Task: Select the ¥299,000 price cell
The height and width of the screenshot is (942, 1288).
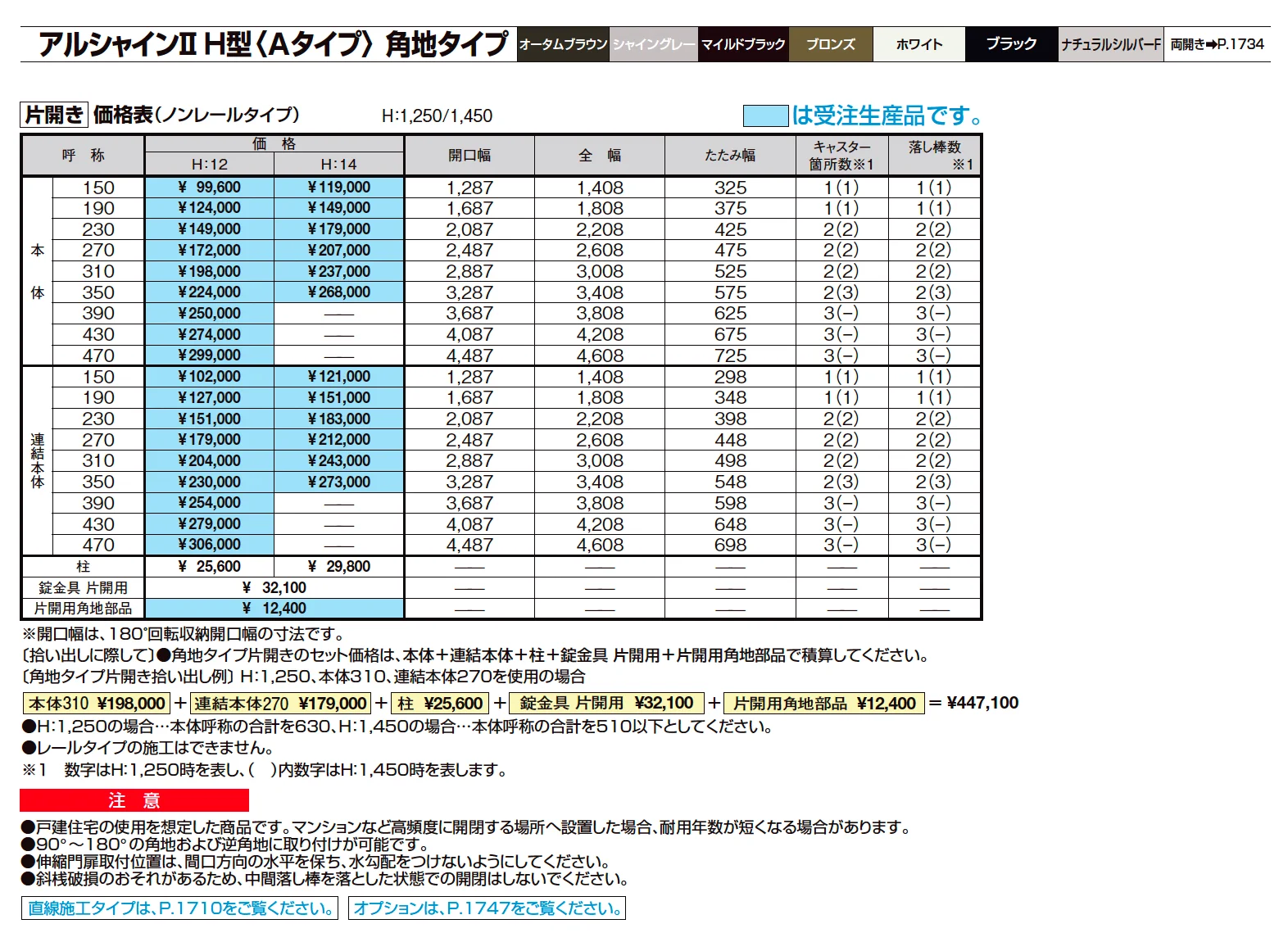Action: [x=210, y=356]
